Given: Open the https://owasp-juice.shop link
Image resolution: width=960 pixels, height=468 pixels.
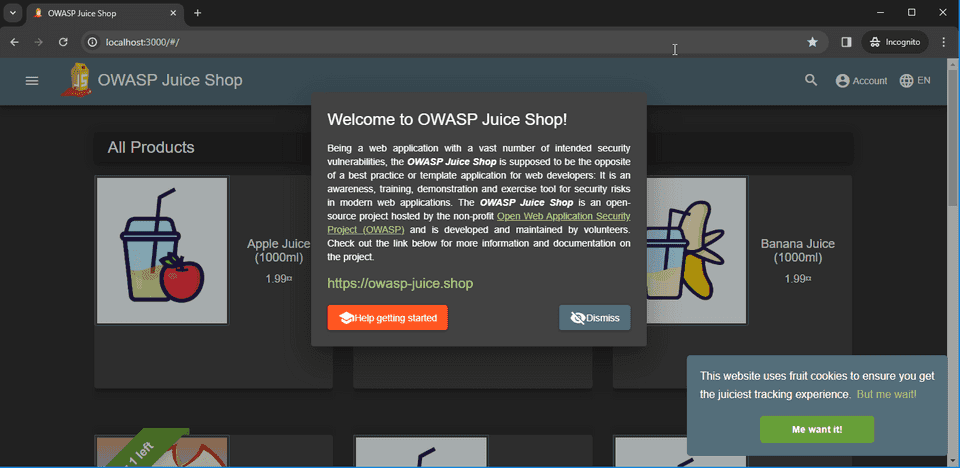Looking at the screenshot, I should [400, 284].
